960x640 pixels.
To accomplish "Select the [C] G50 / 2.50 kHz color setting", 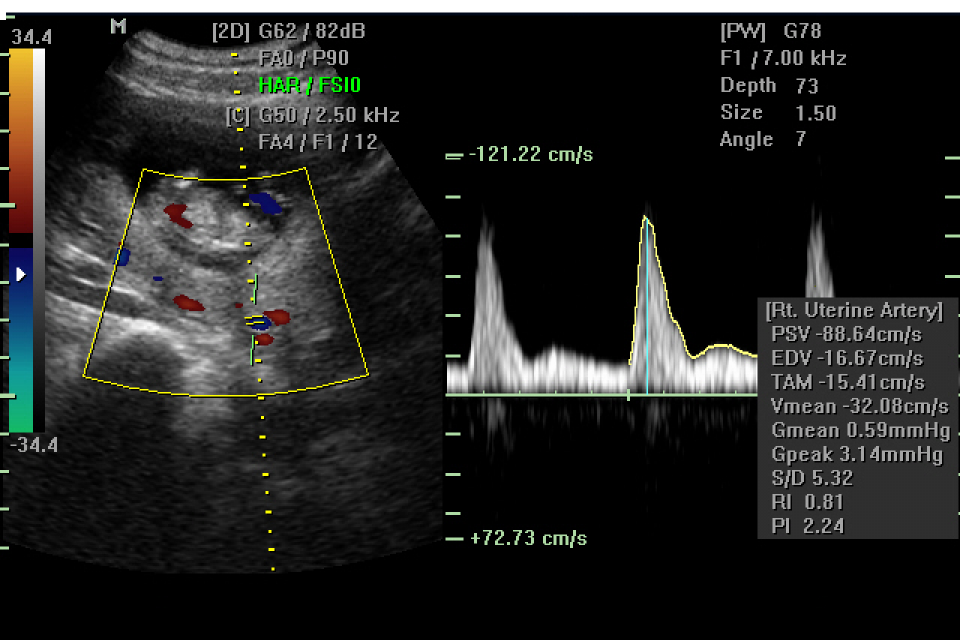I will pos(313,115).
